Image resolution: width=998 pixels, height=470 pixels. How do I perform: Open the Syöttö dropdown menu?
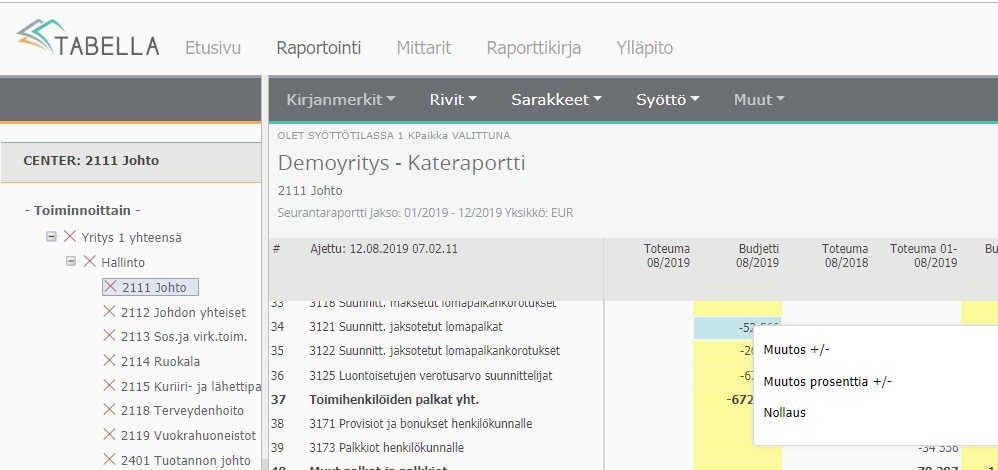(x=666, y=100)
